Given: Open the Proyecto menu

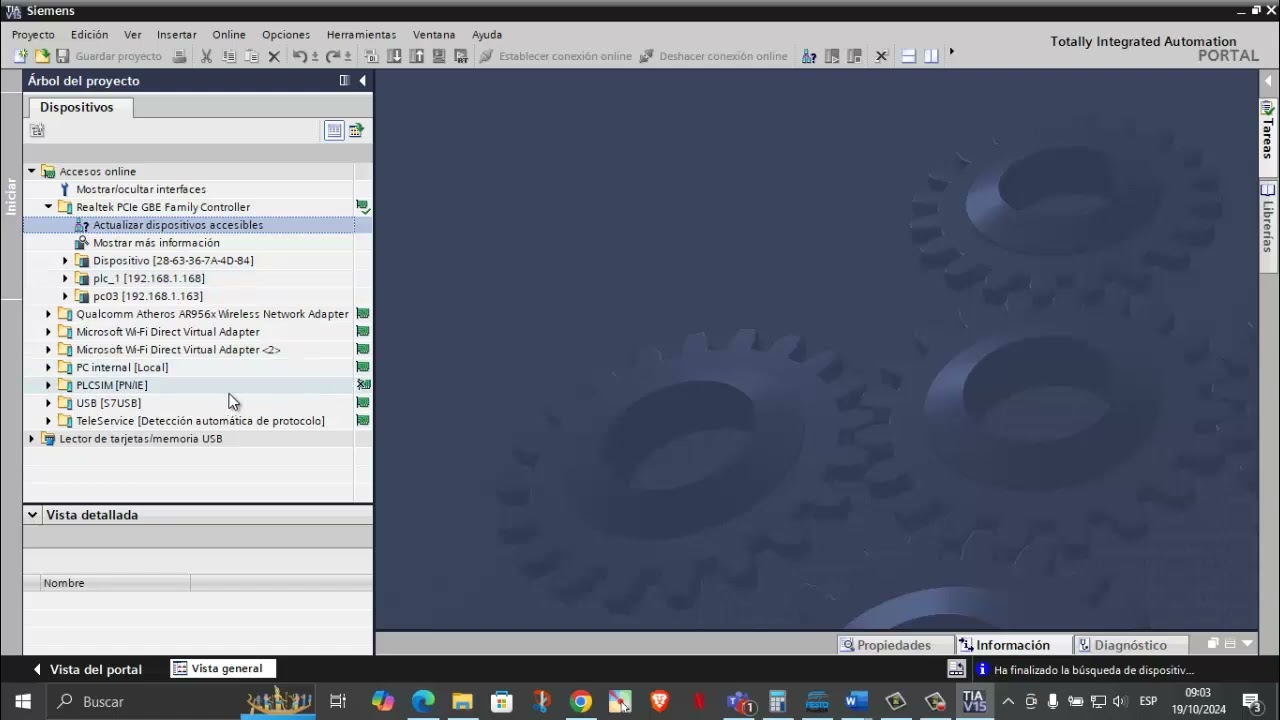Looking at the screenshot, I should coord(33,34).
